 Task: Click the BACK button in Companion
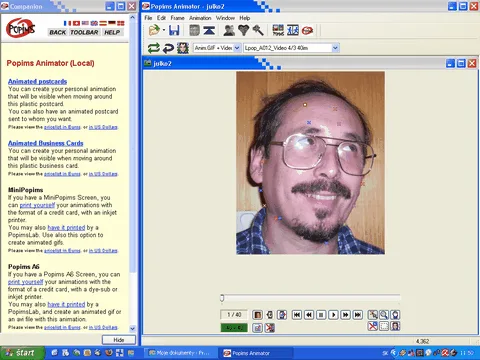pyautogui.click(x=57, y=32)
